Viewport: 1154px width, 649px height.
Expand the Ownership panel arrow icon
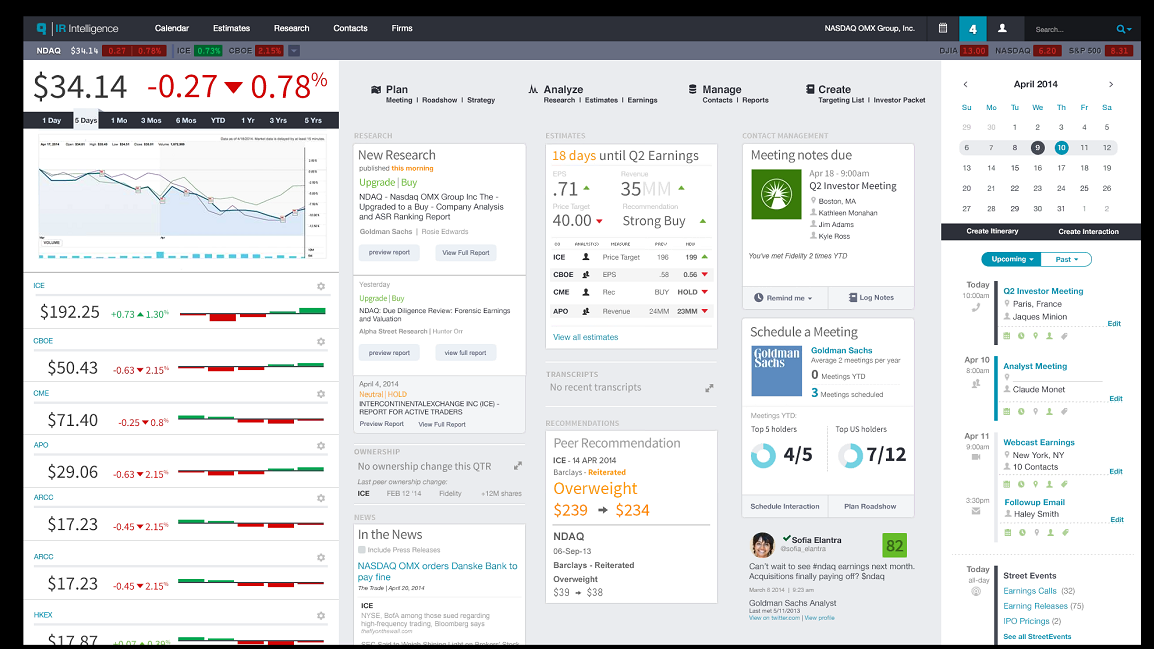[518, 466]
